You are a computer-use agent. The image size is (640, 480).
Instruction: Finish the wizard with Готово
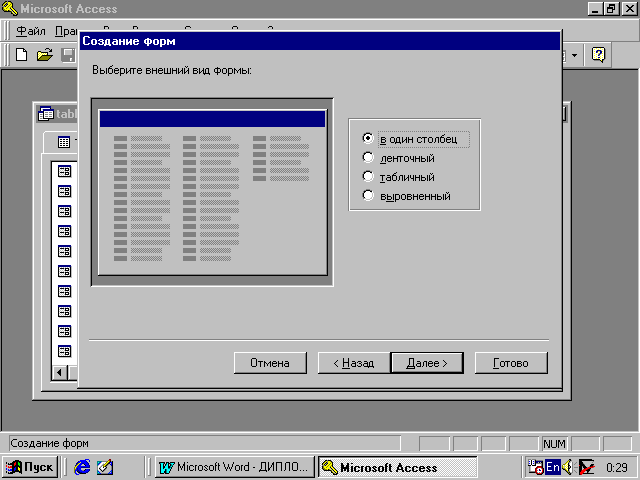(510, 363)
